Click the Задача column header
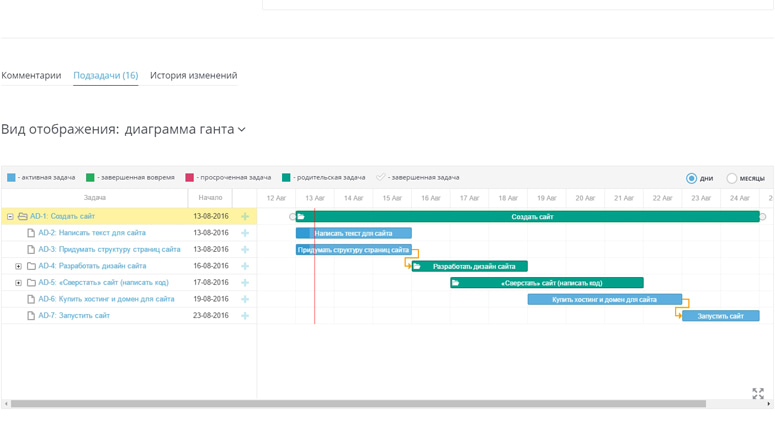 (94, 198)
